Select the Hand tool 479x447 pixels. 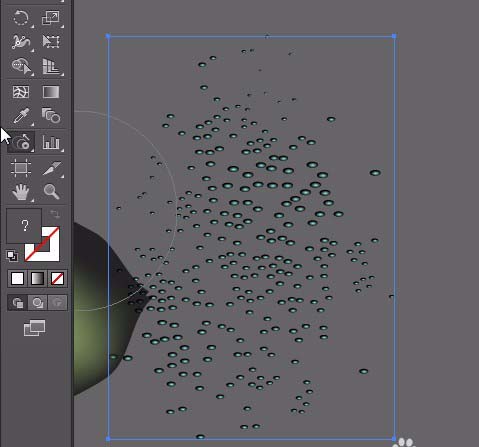pos(21,192)
